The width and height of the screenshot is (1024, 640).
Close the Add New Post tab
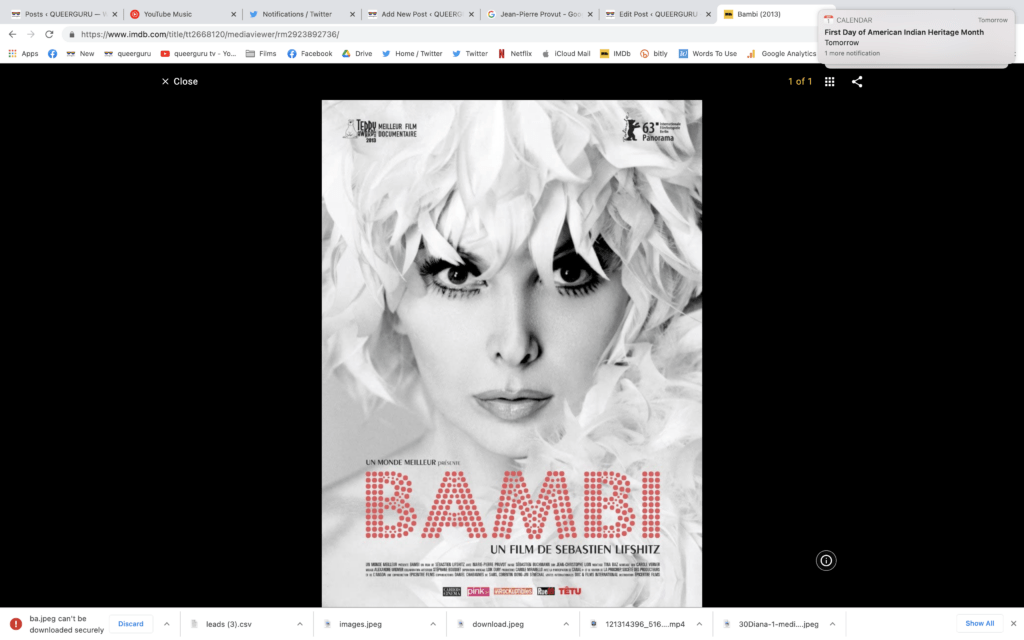472,14
